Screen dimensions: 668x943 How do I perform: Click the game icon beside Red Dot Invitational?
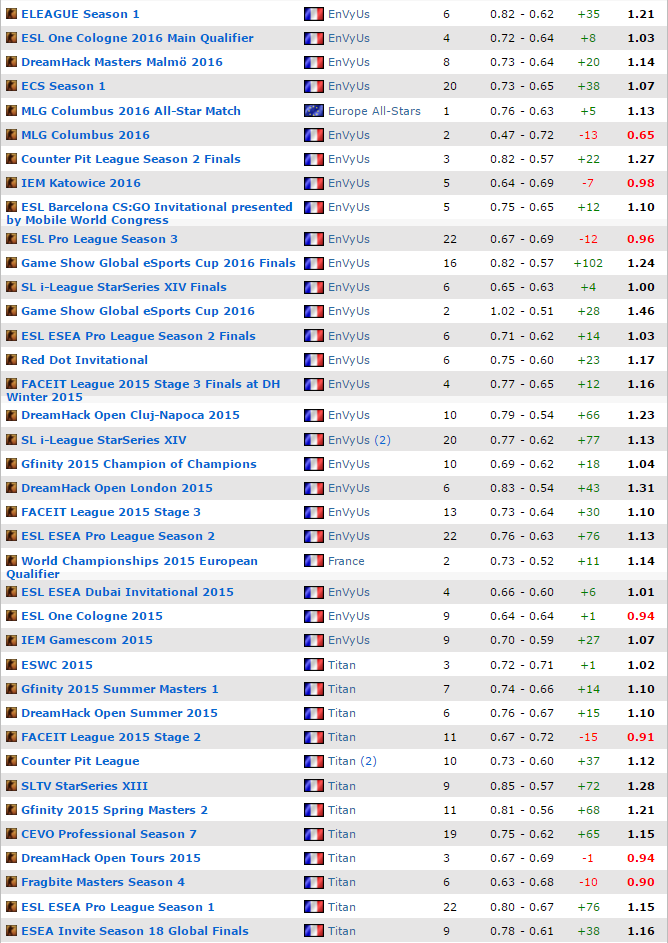(11, 359)
